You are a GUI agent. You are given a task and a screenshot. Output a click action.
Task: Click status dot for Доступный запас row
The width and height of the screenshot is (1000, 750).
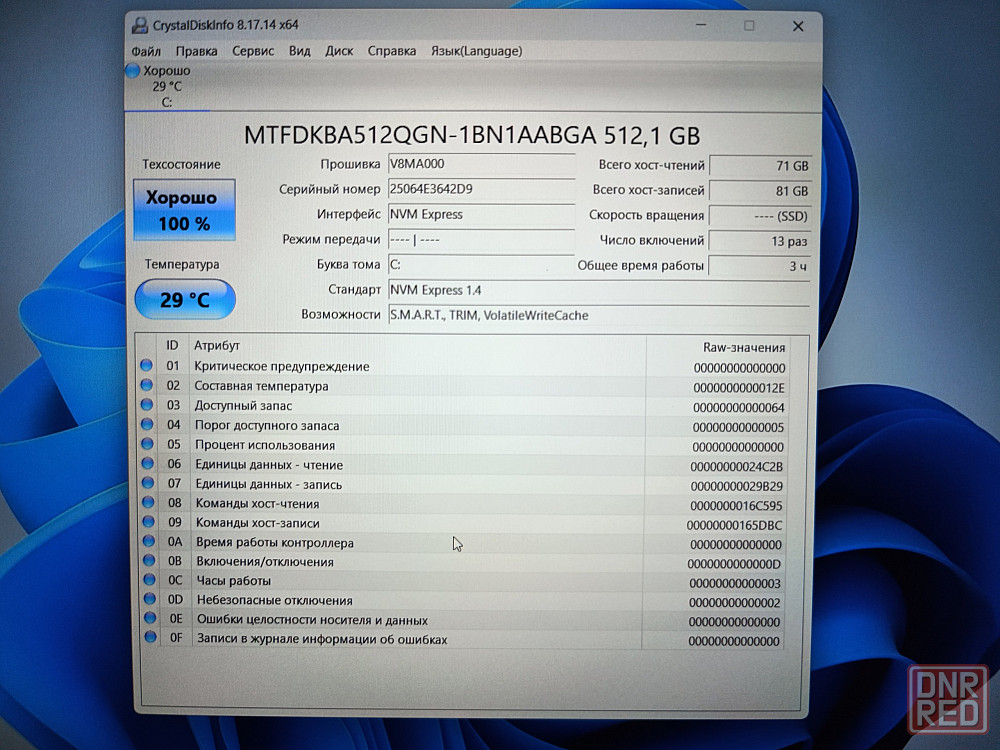tap(147, 405)
